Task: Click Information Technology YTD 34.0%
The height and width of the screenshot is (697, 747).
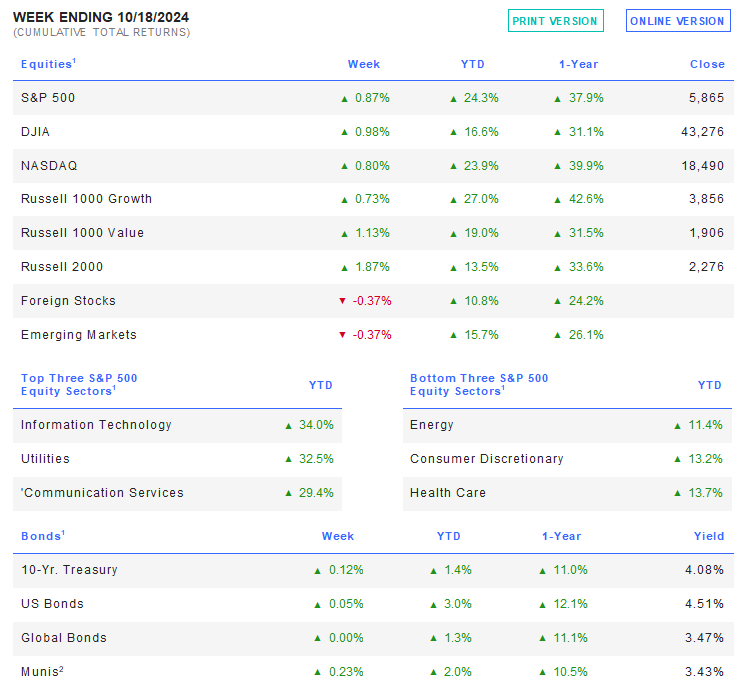Action: (316, 425)
